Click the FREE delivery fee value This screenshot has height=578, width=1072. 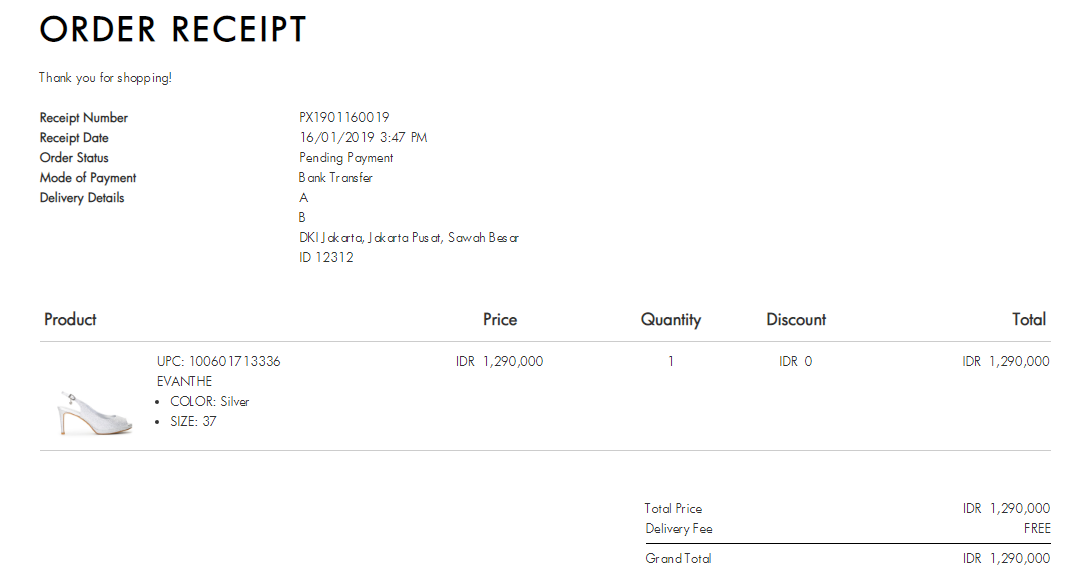coord(1037,528)
